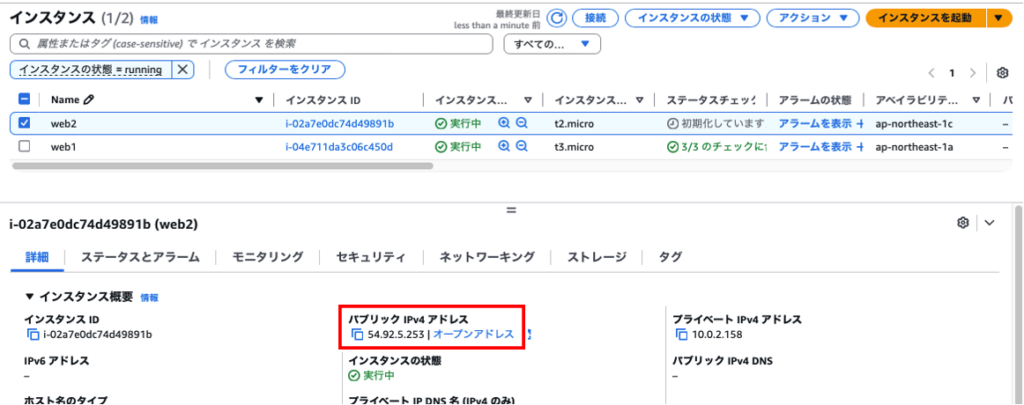Click インスタンスを起動 button

click(926, 18)
